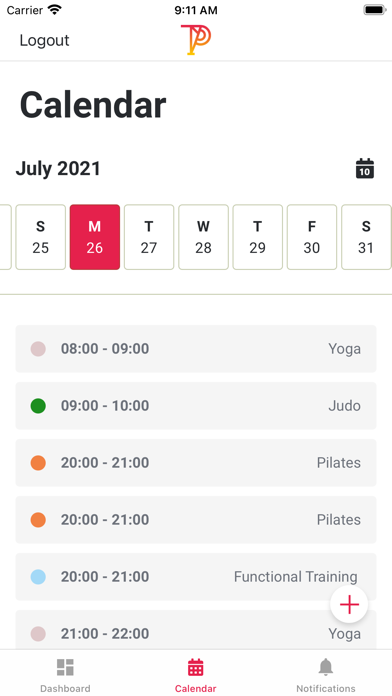
Task: Choose Saturday 31 date tile
Action: pos(366,237)
